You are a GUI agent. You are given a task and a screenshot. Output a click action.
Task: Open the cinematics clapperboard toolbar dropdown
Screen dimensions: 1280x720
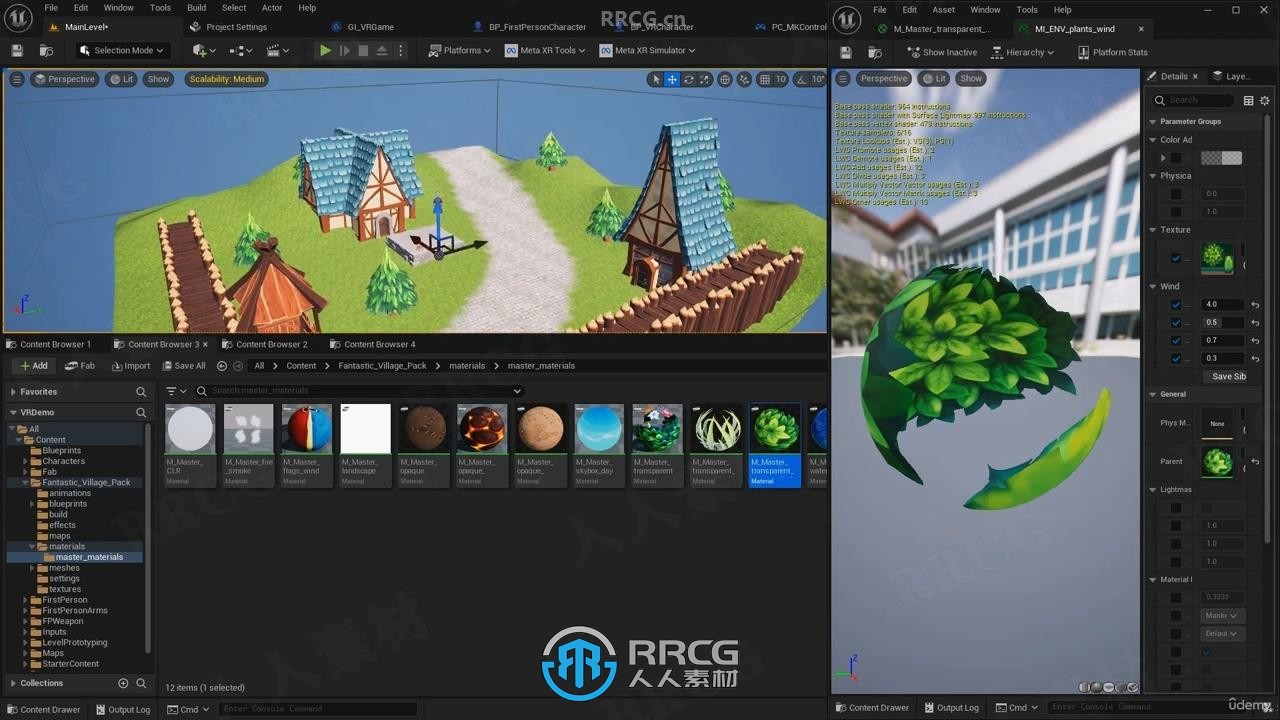(x=276, y=50)
